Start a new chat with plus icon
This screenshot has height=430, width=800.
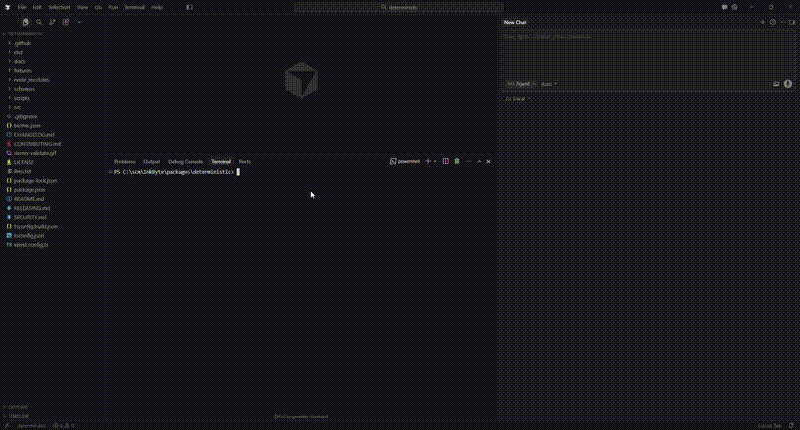[x=763, y=22]
